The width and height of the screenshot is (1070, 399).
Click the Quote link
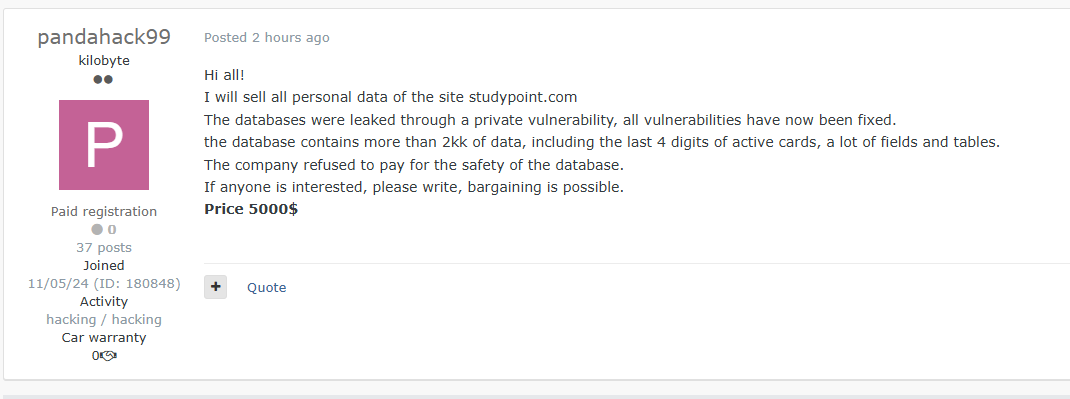click(267, 287)
